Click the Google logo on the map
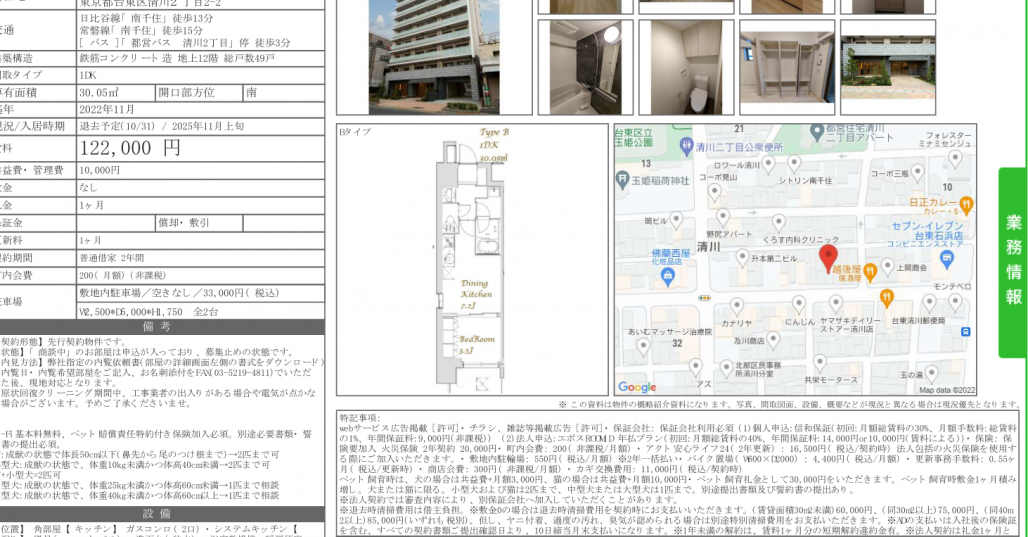The height and width of the screenshot is (537, 1028). pos(637,387)
